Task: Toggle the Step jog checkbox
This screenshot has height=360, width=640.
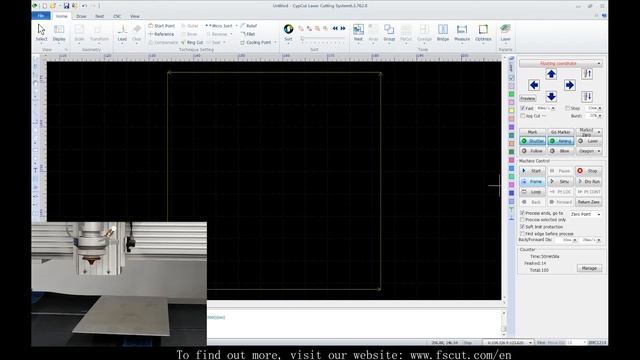Action: coord(567,108)
